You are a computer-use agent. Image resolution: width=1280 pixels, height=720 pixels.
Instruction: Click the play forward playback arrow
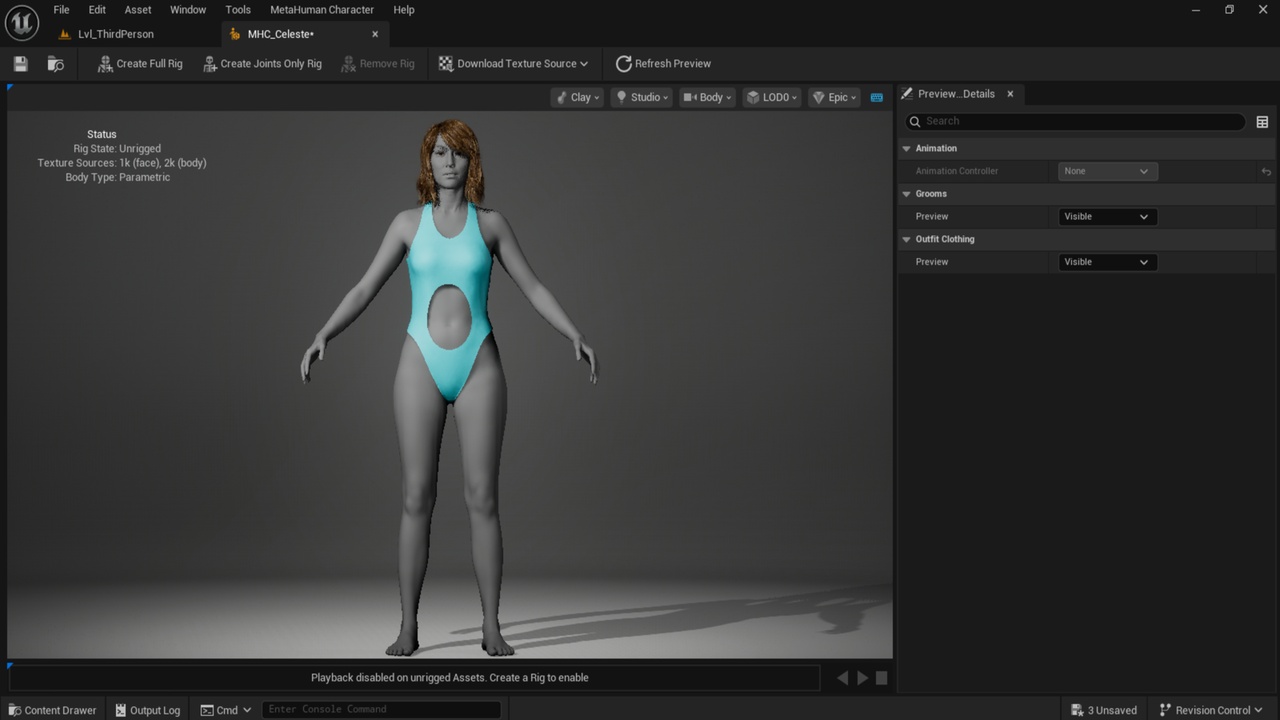862,678
